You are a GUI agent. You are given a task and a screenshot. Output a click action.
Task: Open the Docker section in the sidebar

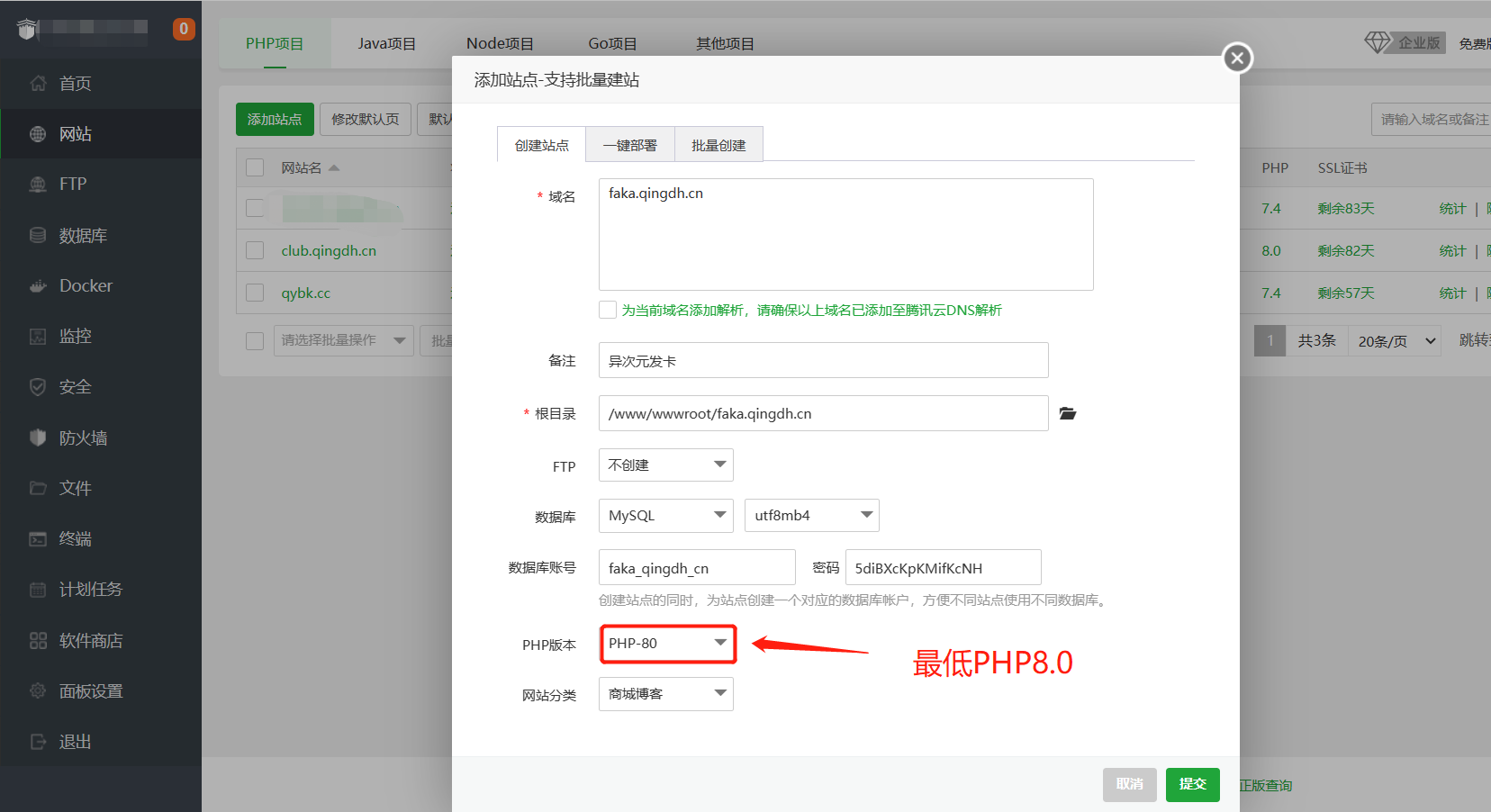(x=85, y=285)
